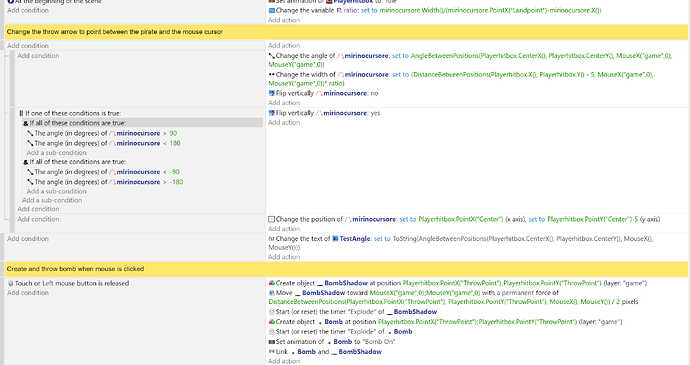690x365 pixels.
Task: Add an action below 'Flip vertically mirinocursore: no'
Action: [284, 103]
